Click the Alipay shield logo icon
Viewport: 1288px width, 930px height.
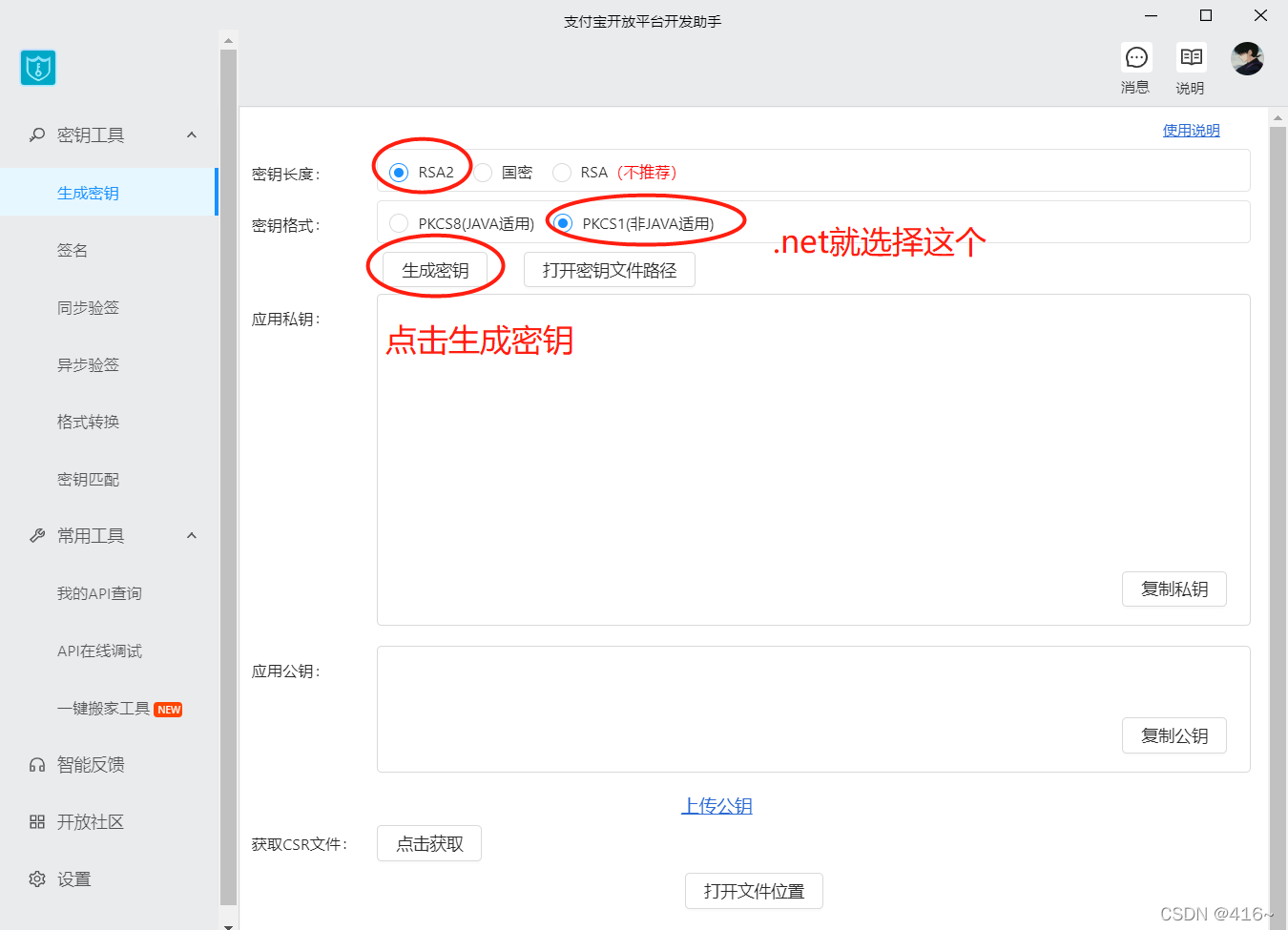38,68
